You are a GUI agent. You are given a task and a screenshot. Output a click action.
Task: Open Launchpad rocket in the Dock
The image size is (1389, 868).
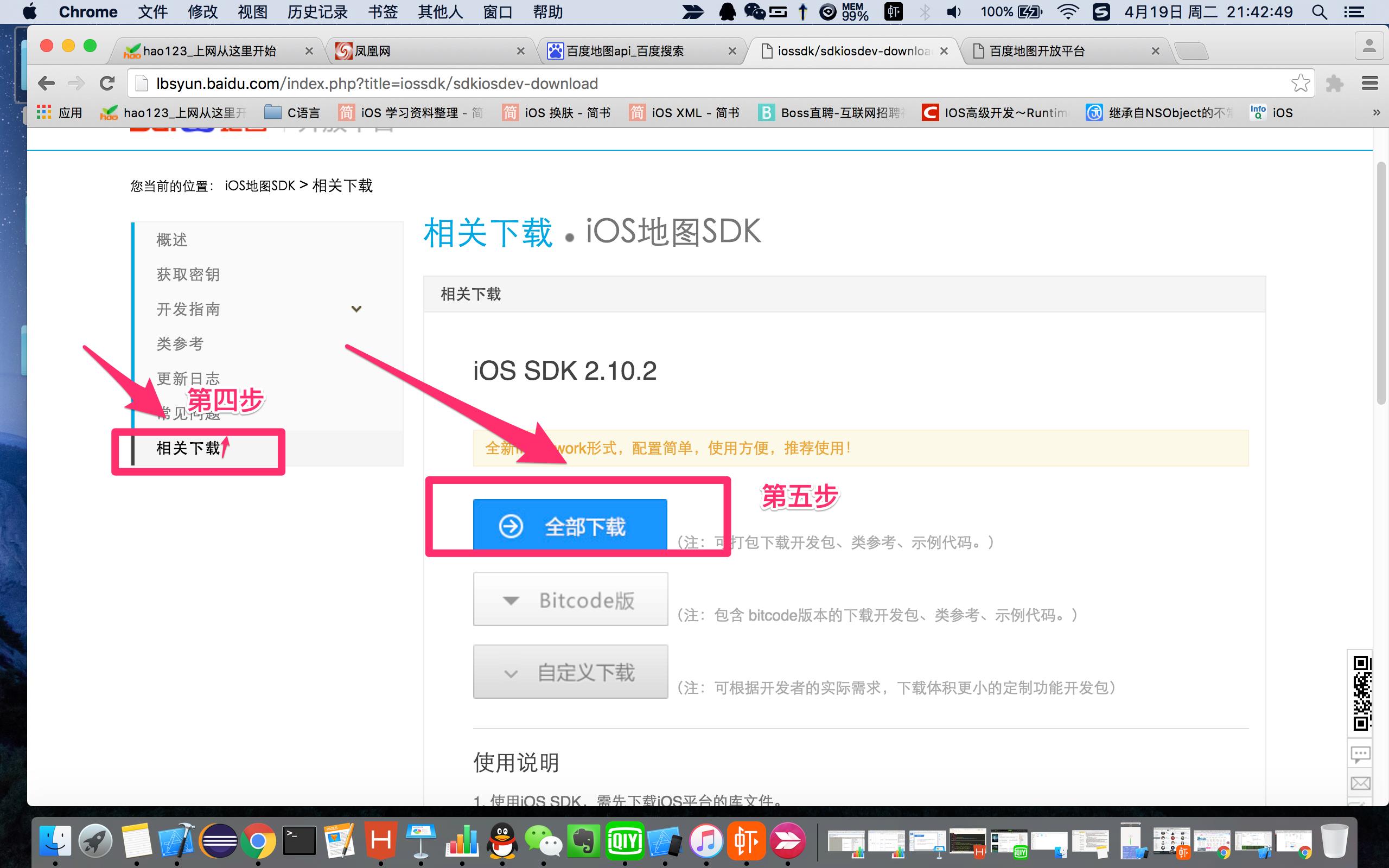[95, 841]
